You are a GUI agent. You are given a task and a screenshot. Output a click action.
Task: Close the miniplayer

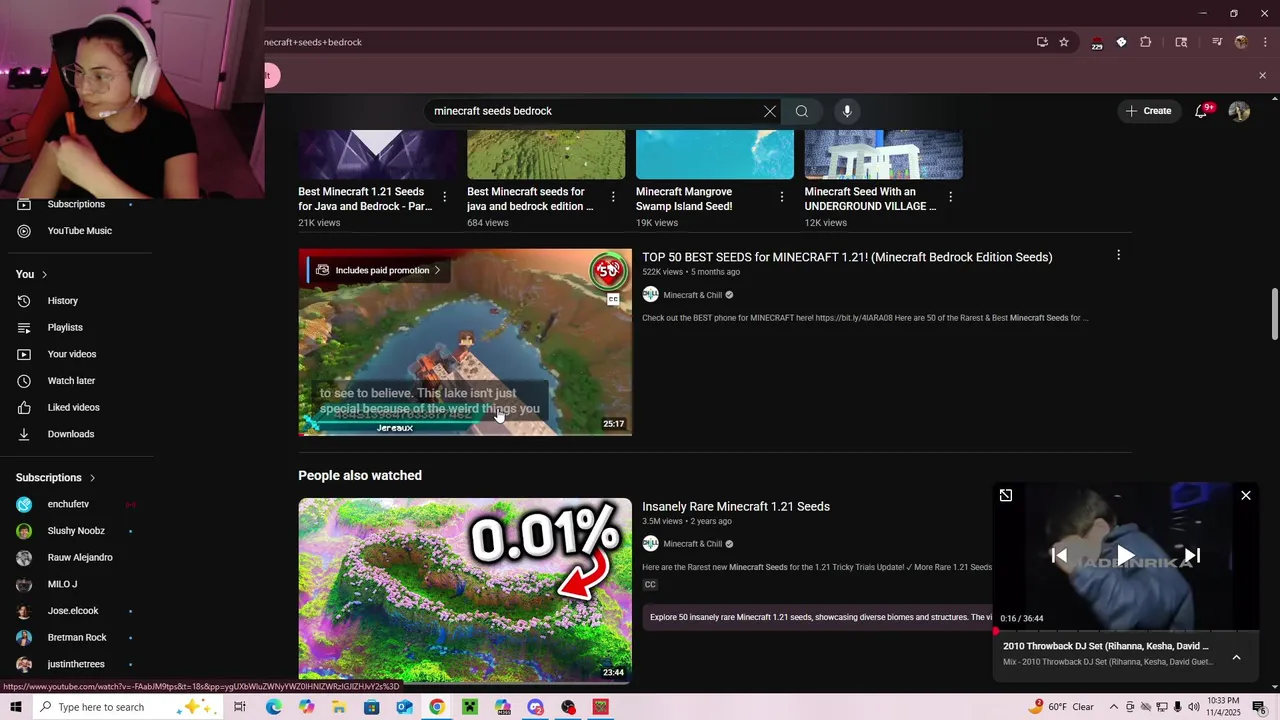tap(1246, 495)
